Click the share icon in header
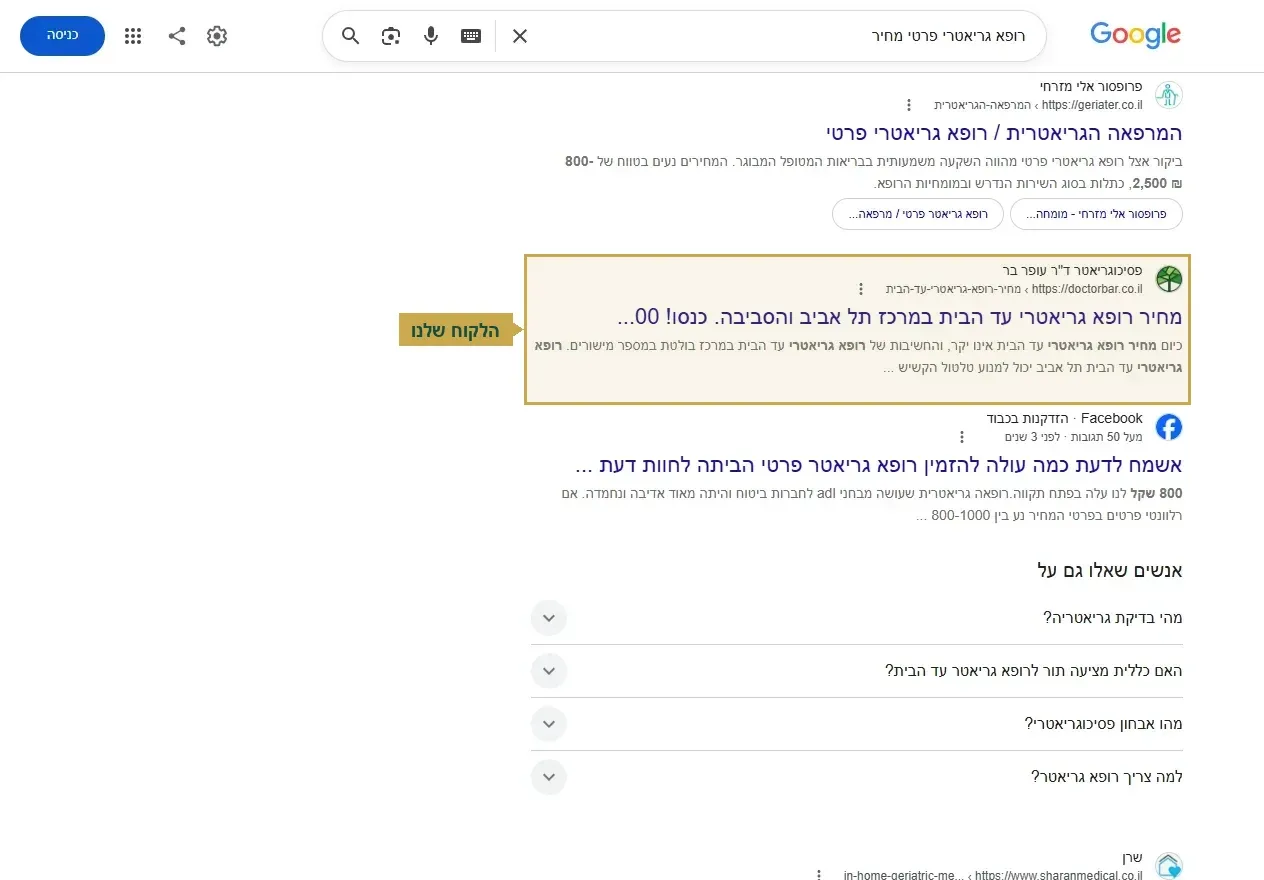Image resolution: width=1264 pixels, height=880 pixels. (x=177, y=36)
